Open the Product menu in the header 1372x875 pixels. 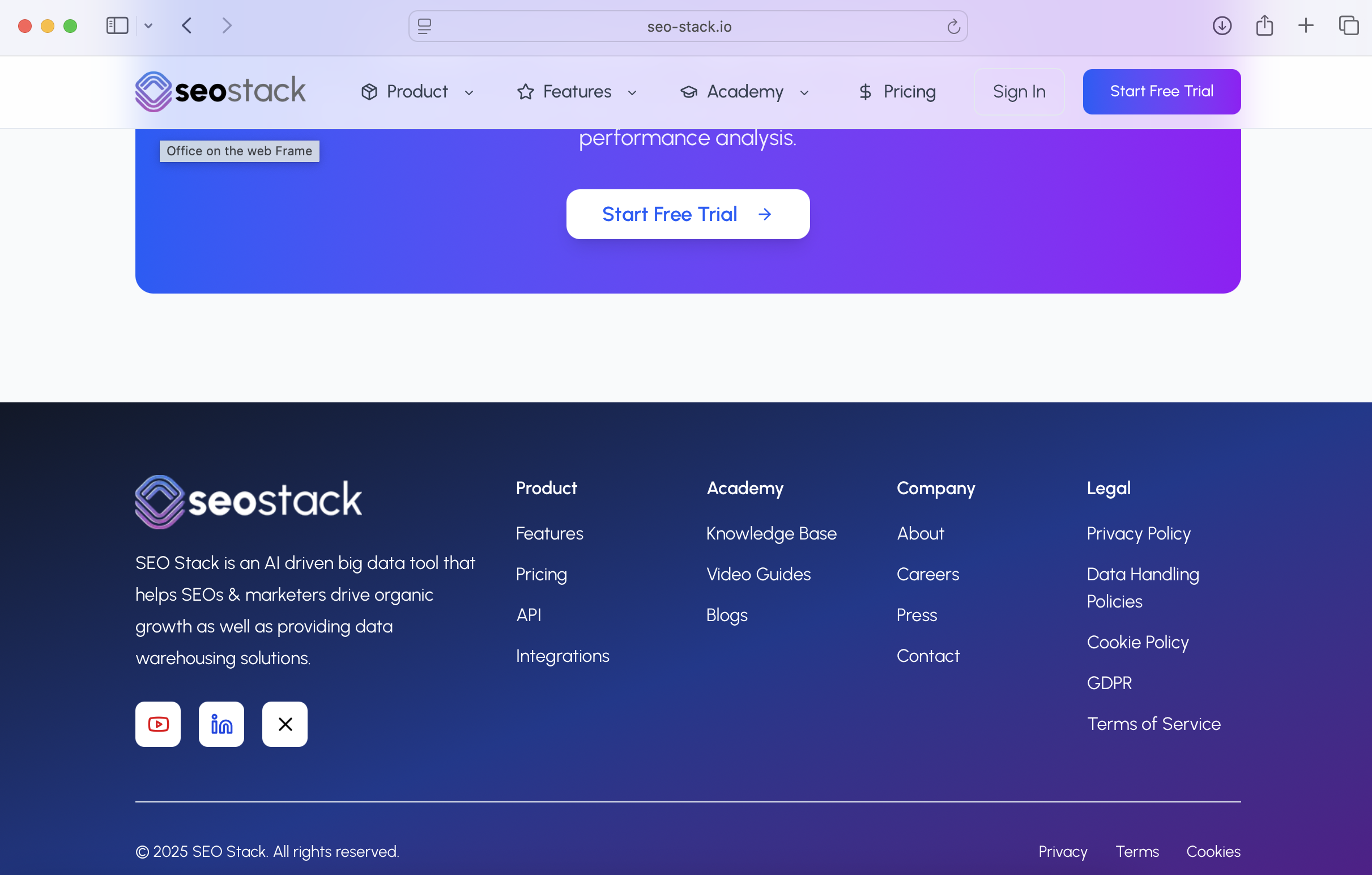(x=417, y=92)
